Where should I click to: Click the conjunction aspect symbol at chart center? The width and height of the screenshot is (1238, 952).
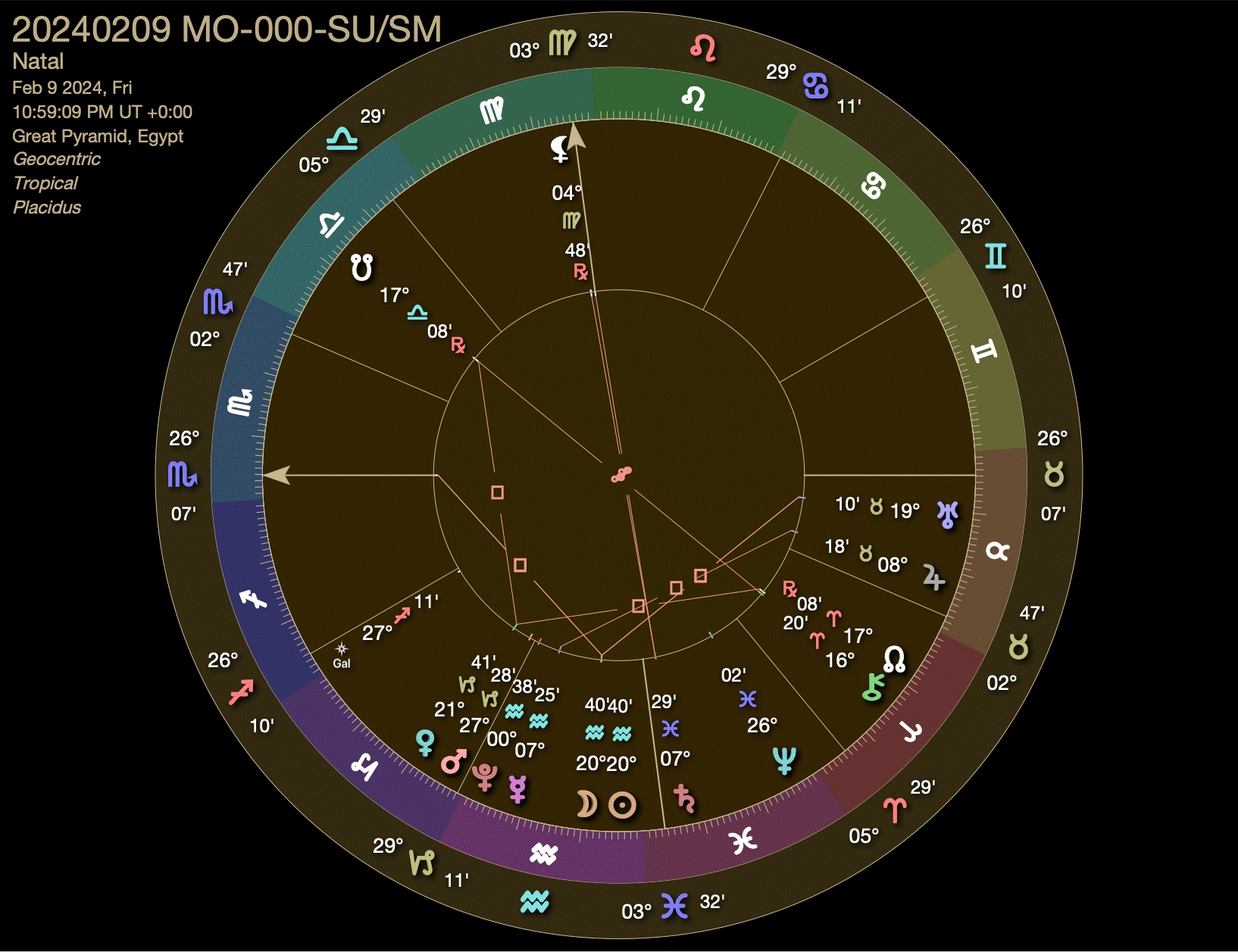[621, 475]
